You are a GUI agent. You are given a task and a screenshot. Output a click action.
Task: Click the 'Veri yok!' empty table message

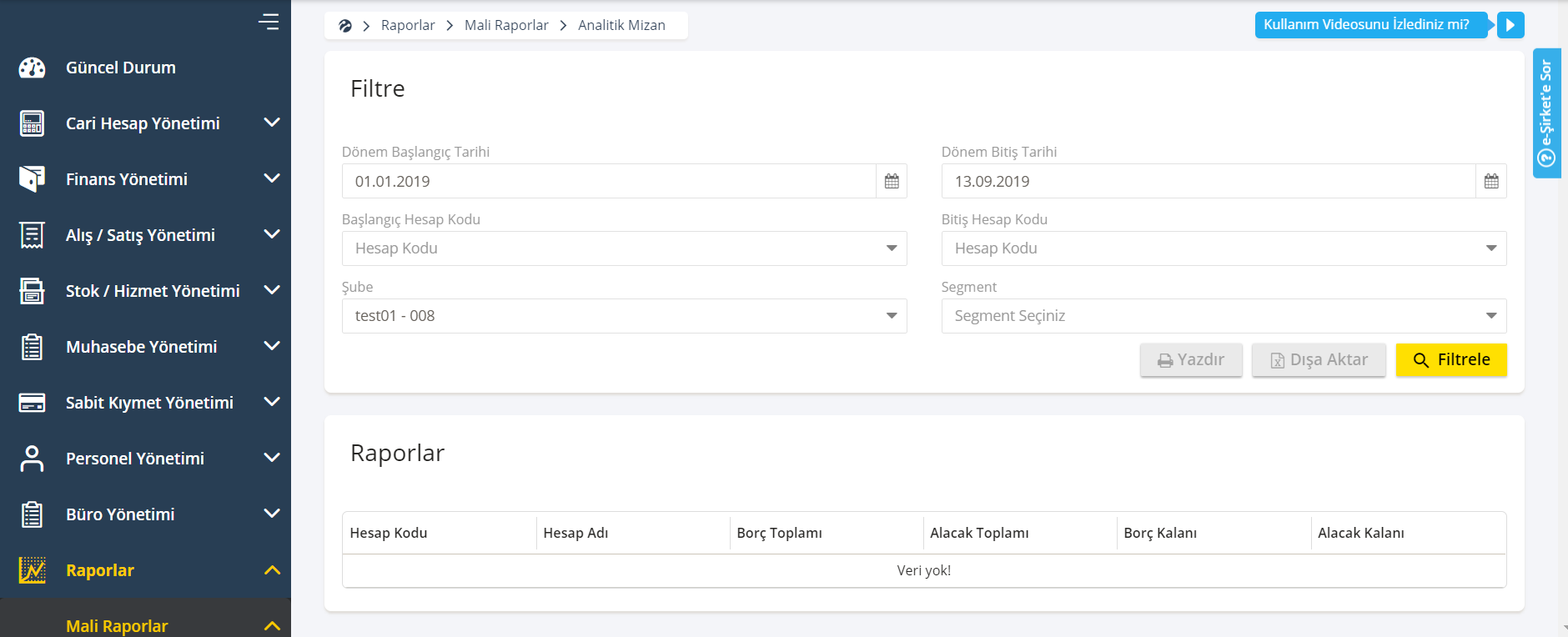924,571
